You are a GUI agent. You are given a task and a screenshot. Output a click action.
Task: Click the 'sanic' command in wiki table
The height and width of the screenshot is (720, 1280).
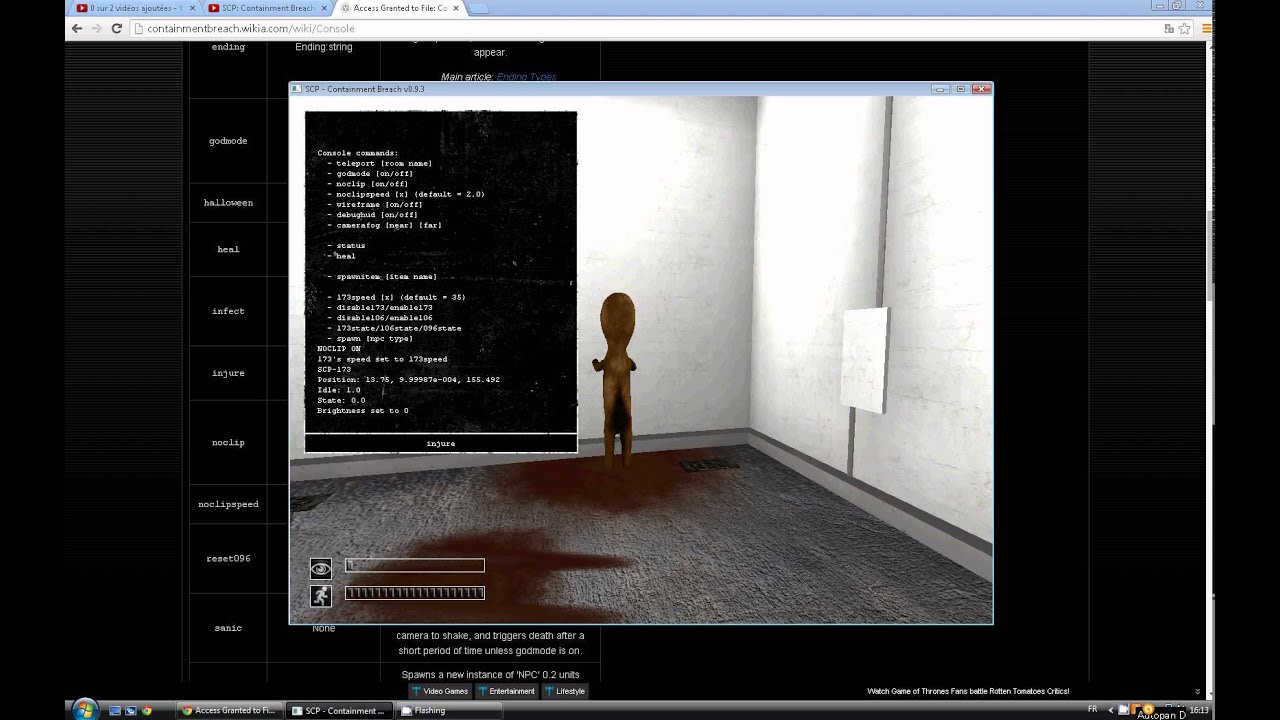[228, 628]
